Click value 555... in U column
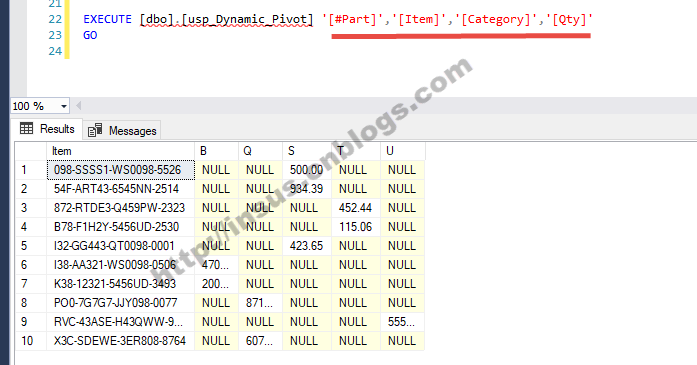This screenshot has width=697, height=365. (402, 322)
